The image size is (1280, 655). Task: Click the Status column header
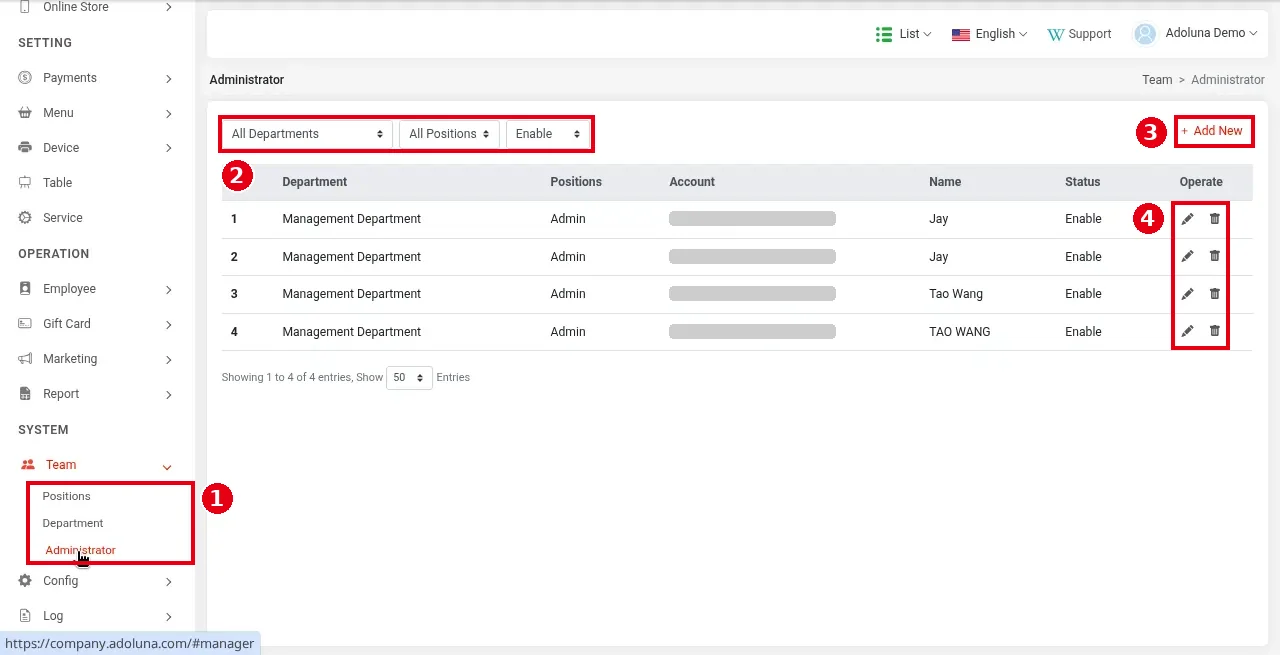click(1083, 182)
